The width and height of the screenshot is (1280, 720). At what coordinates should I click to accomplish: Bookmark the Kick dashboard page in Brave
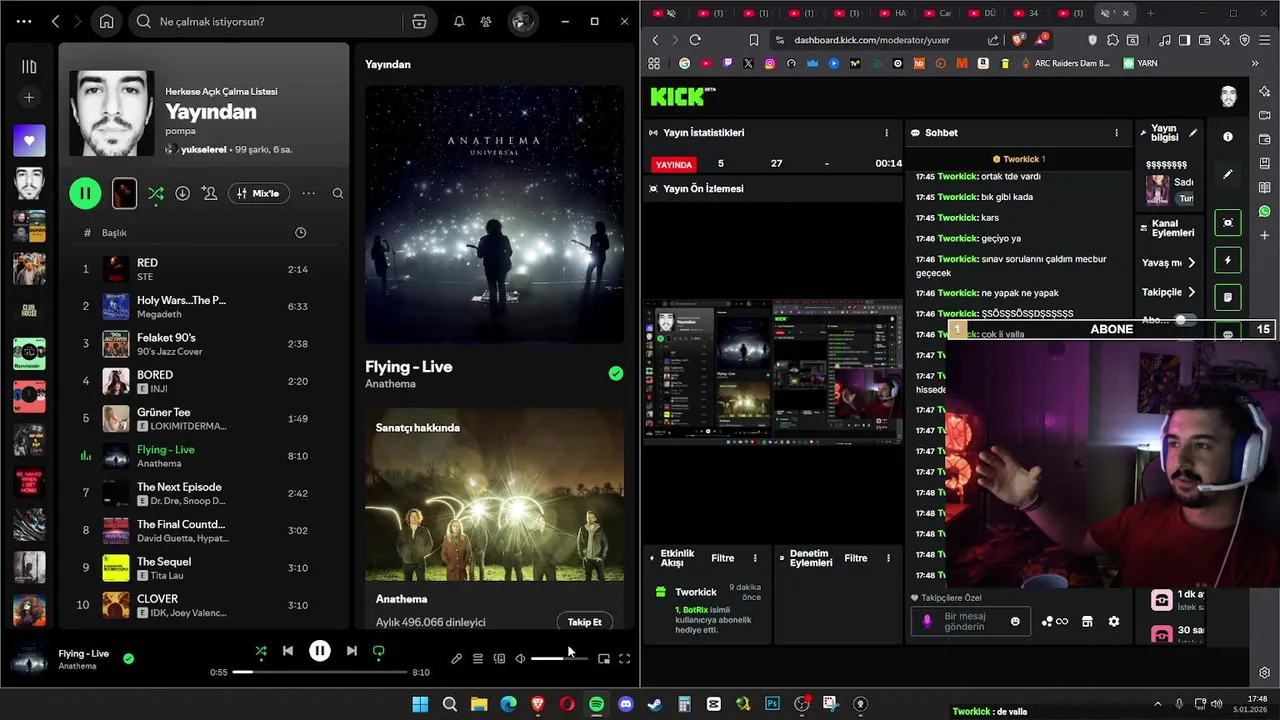coord(754,40)
